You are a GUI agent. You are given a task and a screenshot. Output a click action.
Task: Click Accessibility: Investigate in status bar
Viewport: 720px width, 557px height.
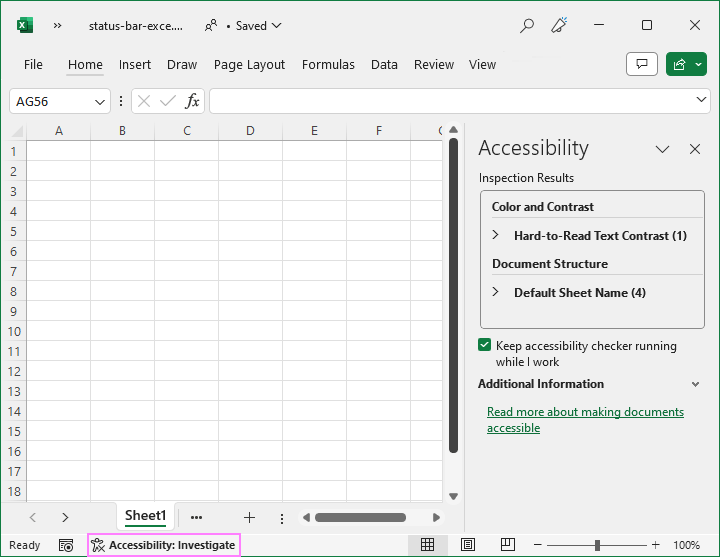point(164,545)
